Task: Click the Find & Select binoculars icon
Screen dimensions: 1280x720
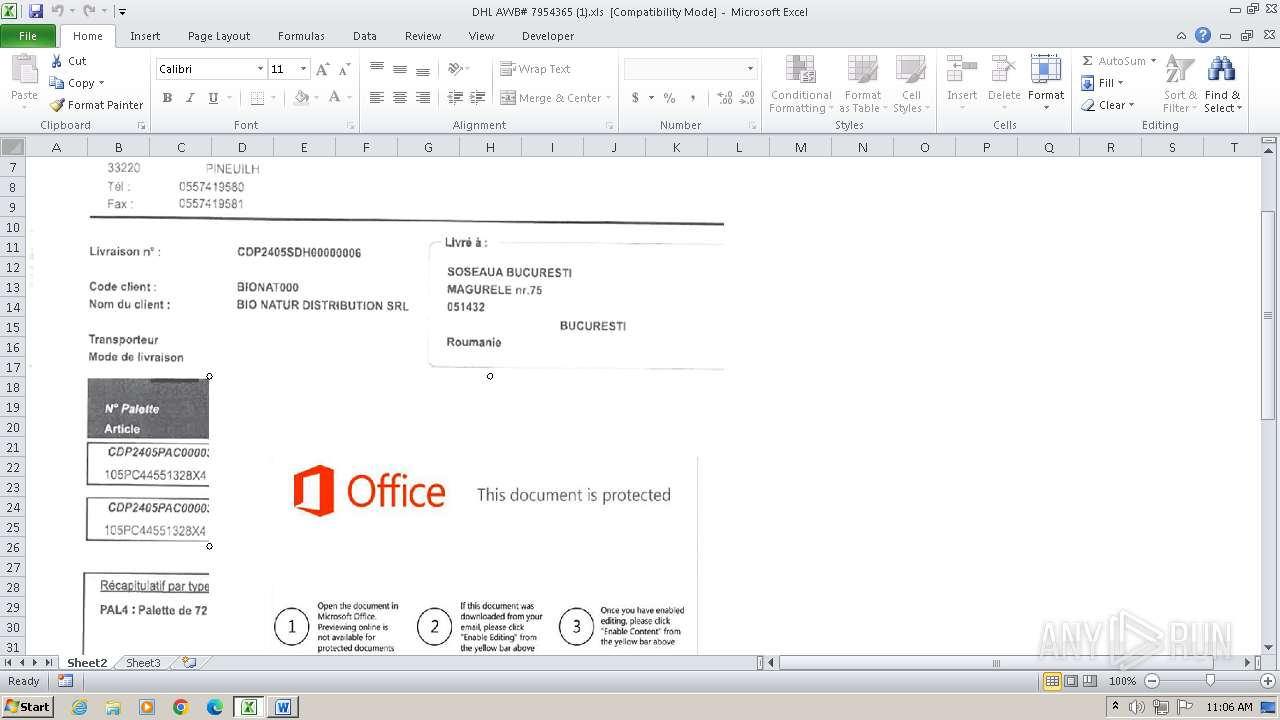Action: tap(1221, 70)
